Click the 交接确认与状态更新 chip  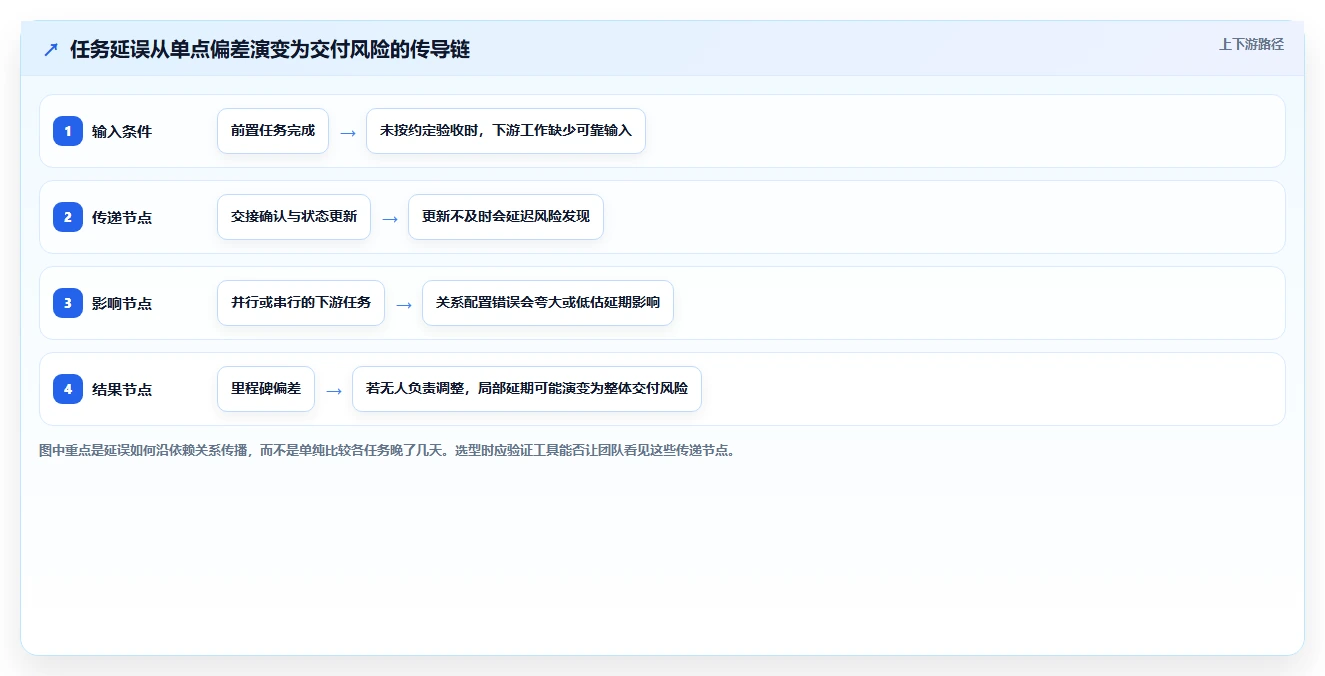294,217
